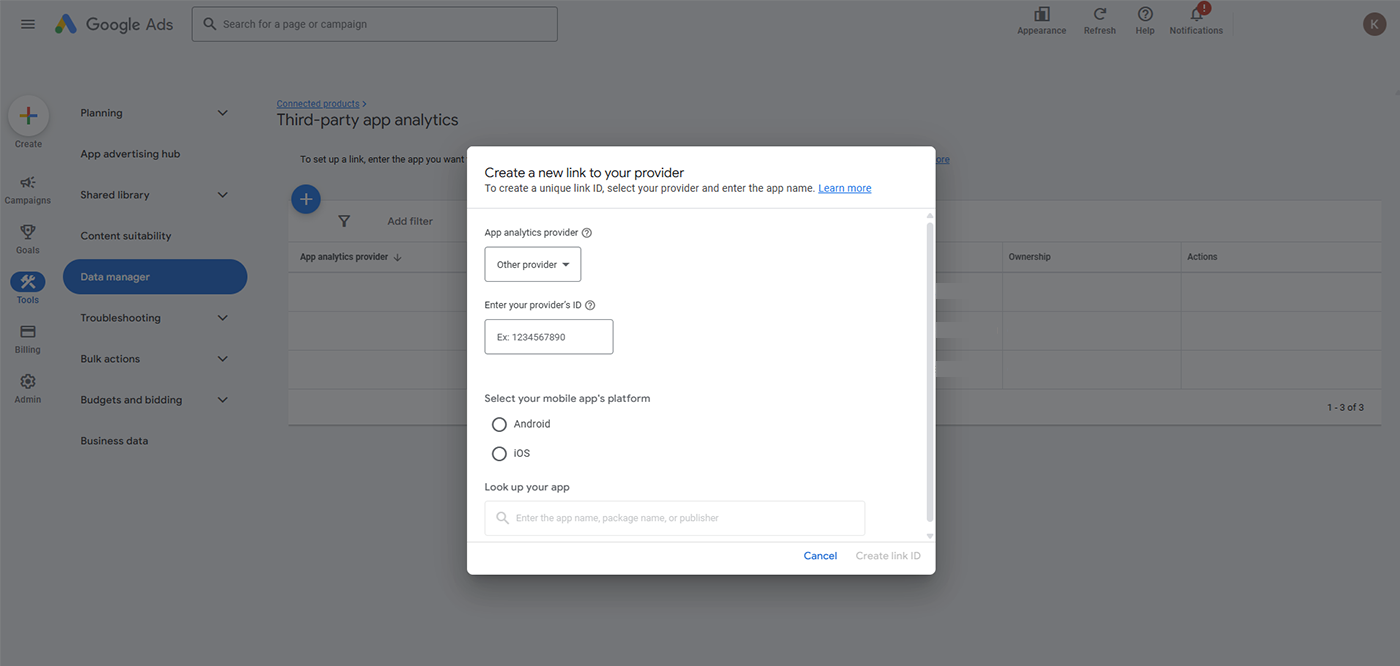Screen dimensions: 1400x666
Task: Select the Android platform radio button
Action: [x=499, y=424]
